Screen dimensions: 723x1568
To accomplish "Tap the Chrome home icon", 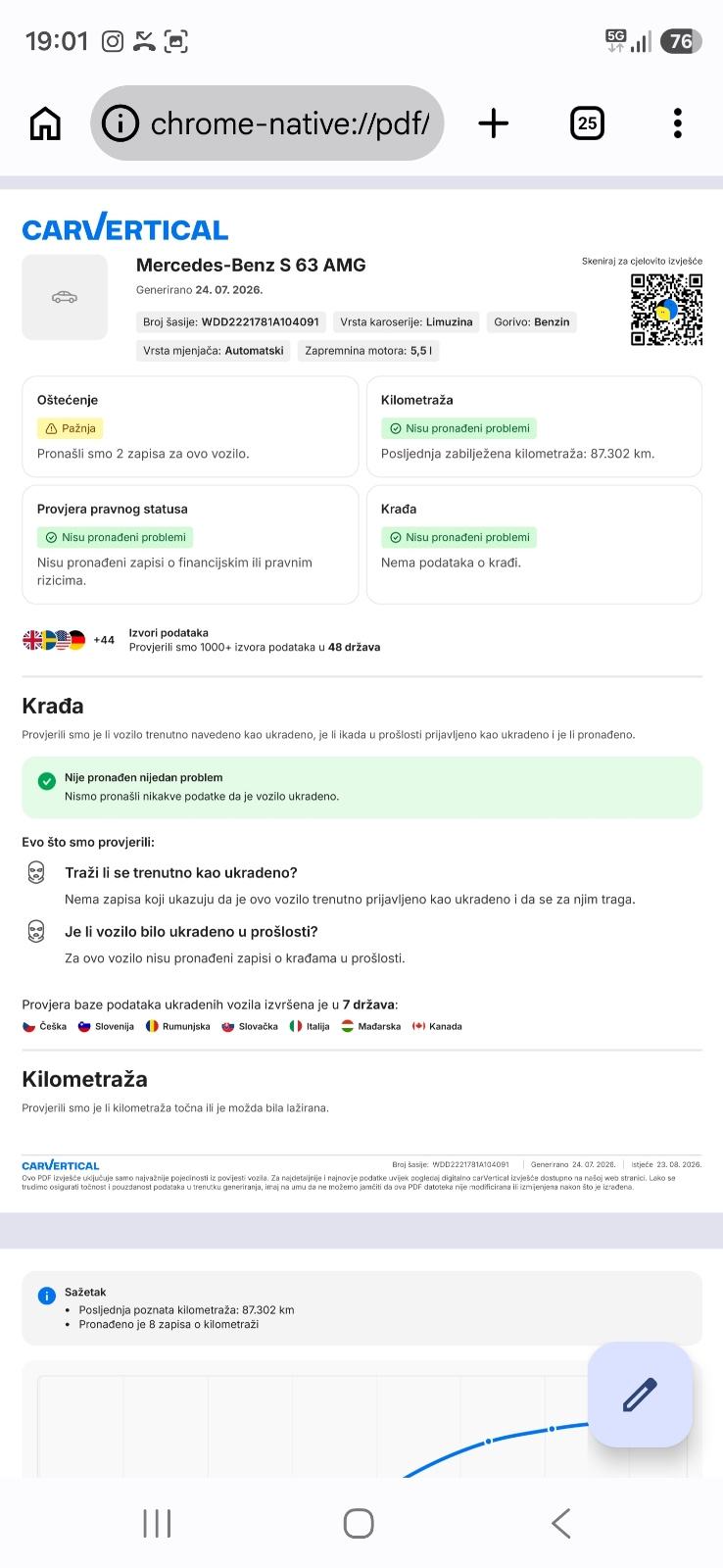I will (45, 123).
